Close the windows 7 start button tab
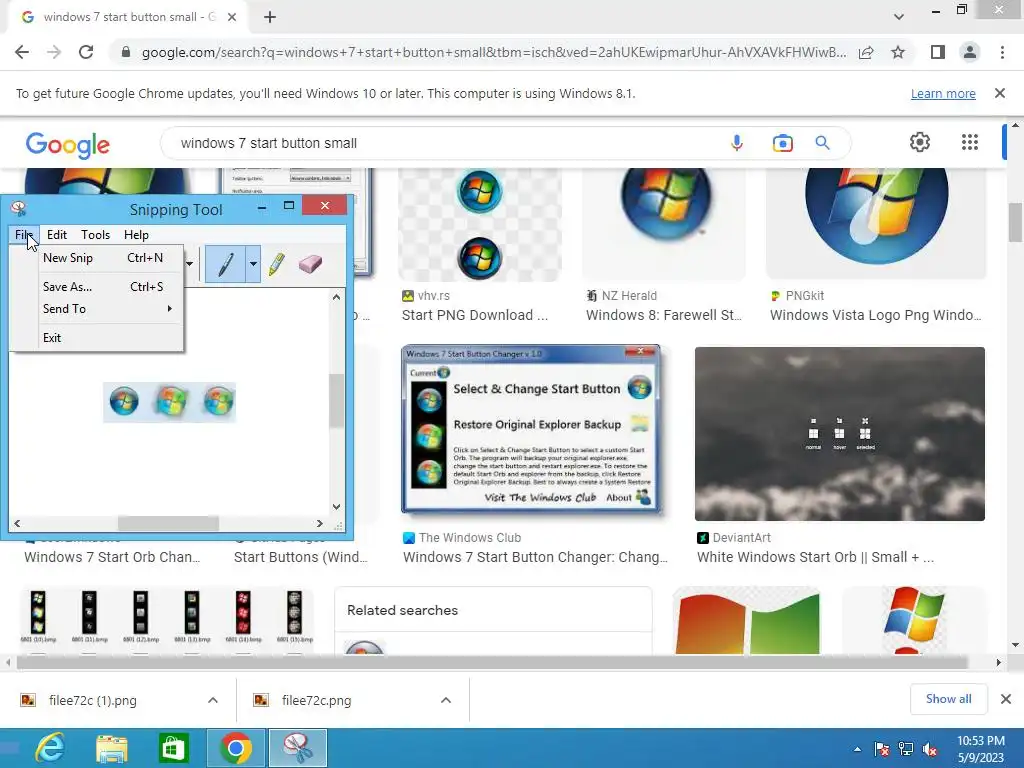The width and height of the screenshot is (1024, 768). 232,17
